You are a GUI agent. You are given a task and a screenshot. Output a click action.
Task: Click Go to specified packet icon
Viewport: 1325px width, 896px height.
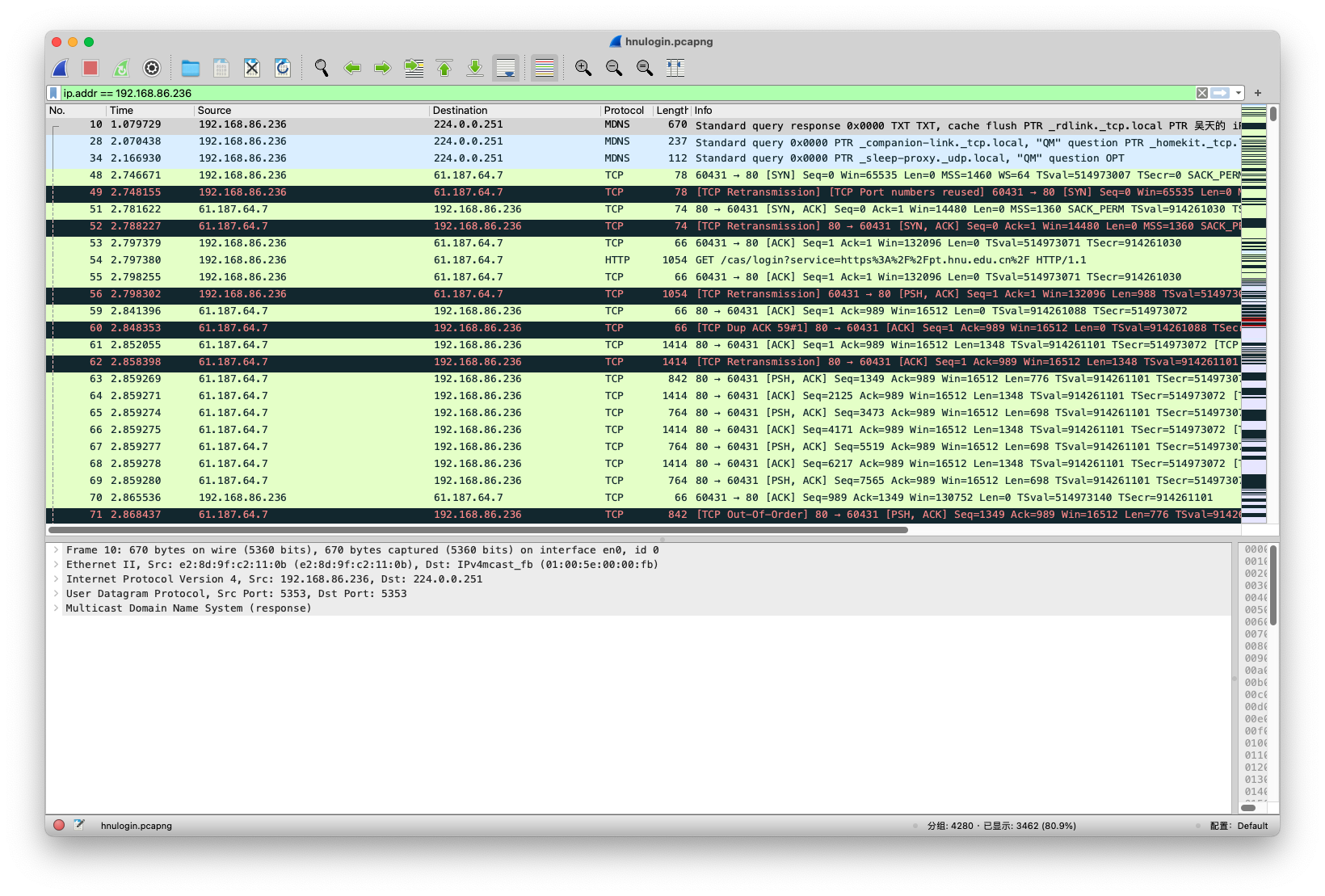[x=414, y=68]
